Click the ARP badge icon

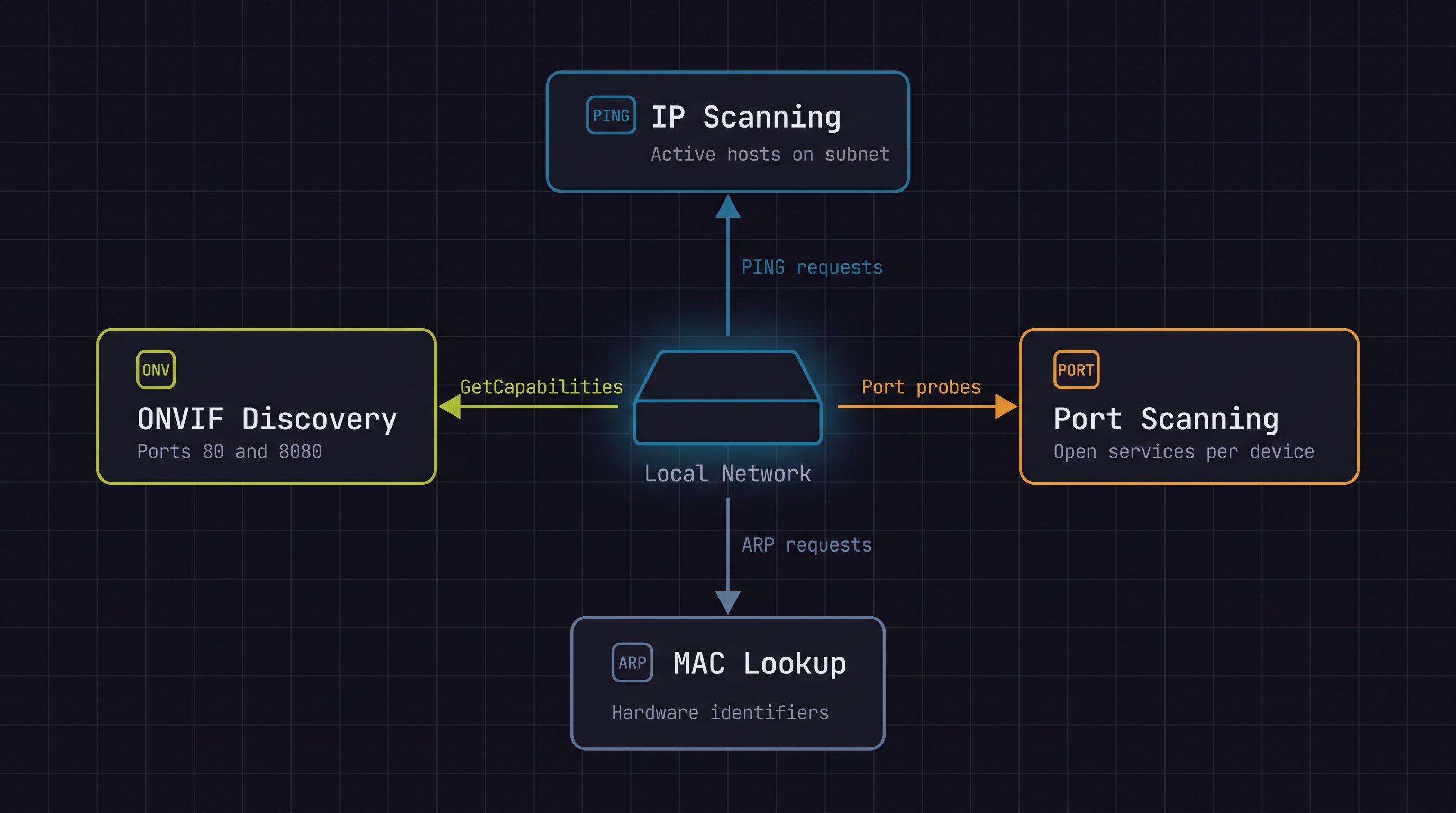(632, 663)
